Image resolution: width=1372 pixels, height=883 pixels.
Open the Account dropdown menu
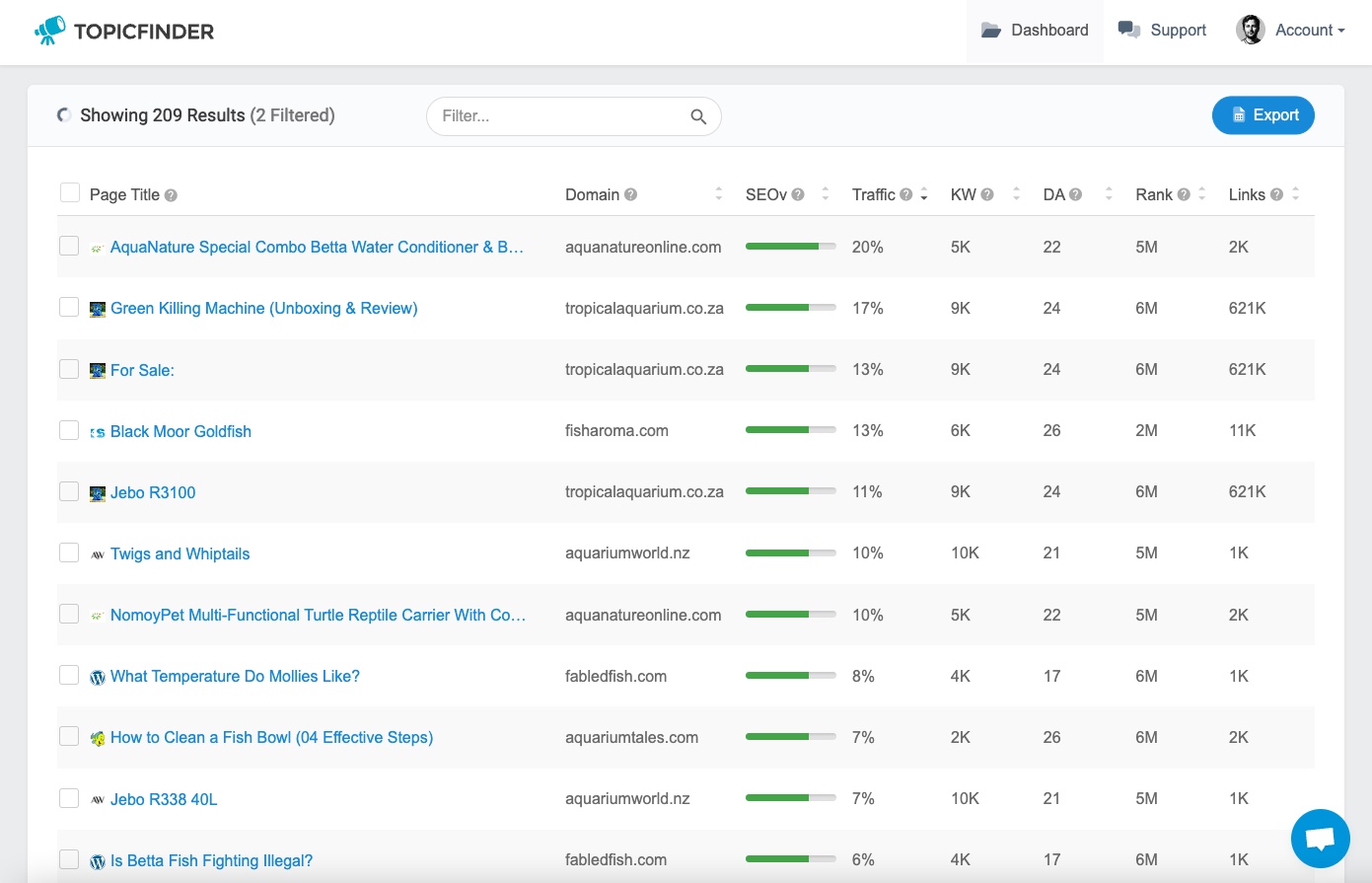1291,31
